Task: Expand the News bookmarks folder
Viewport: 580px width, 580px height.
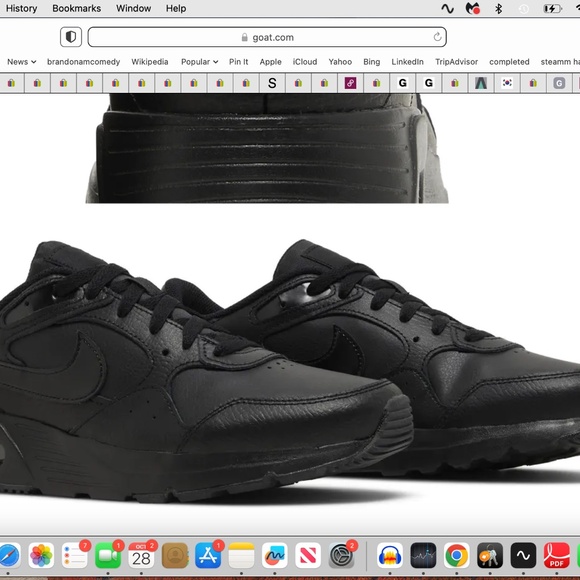Action: point(21,62)
